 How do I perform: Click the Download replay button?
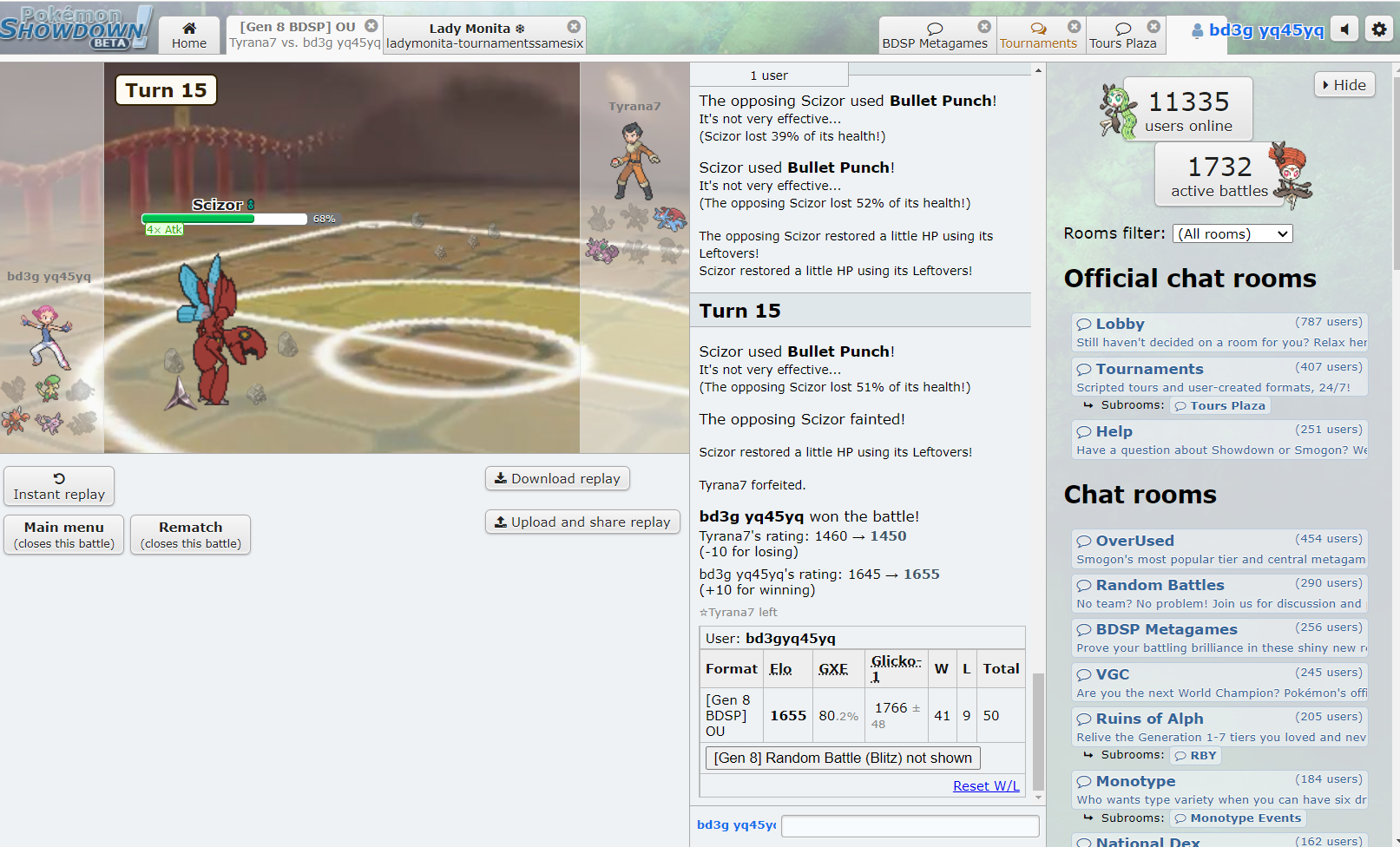[x=557, y=478]
